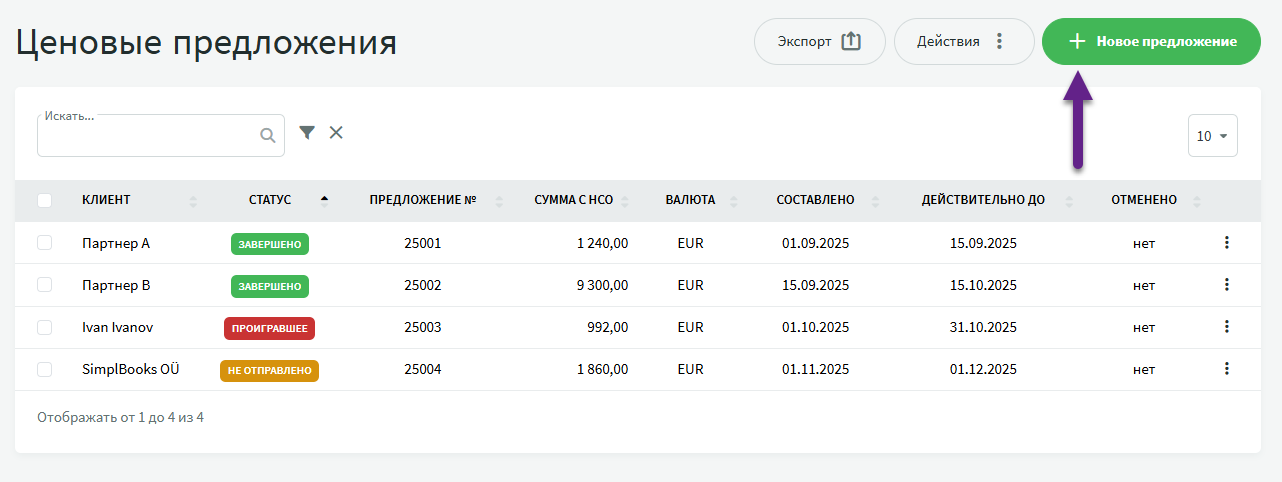
Task: Expand the Действия actions menu
Action: (962, 42)
